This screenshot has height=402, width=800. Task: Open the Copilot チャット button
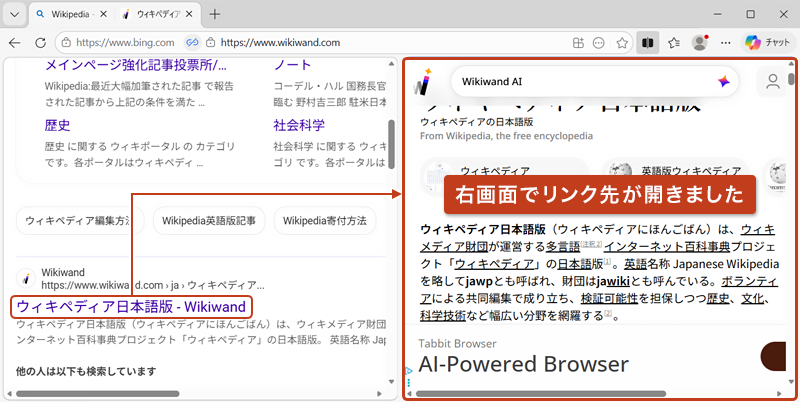tap(766, 43)
